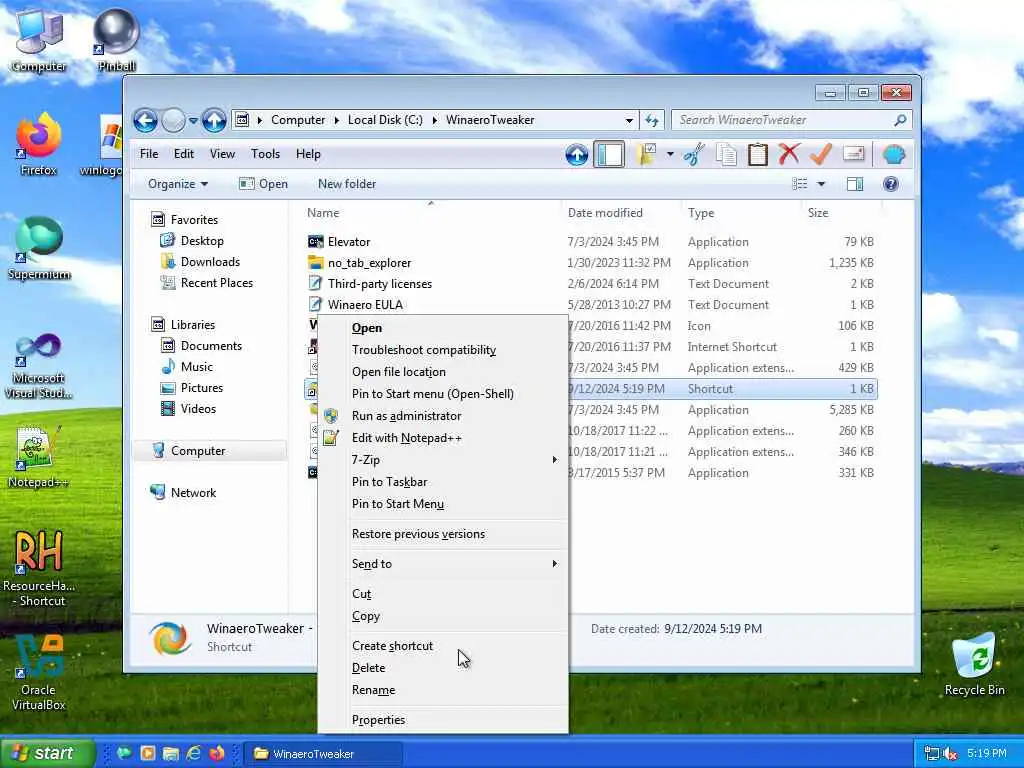Click the change view list icon

click(799, 184)
